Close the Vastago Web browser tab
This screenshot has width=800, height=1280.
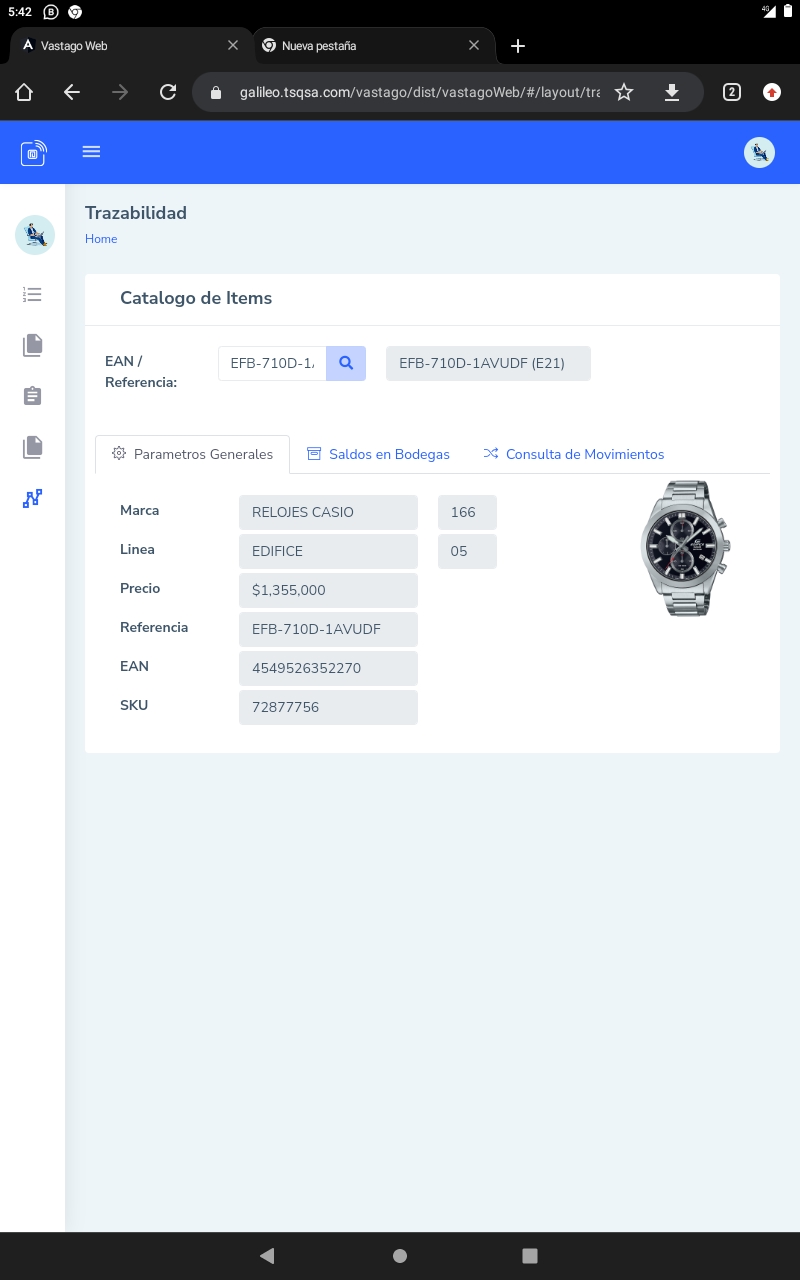pyautogui.click(x=233, y=46)
